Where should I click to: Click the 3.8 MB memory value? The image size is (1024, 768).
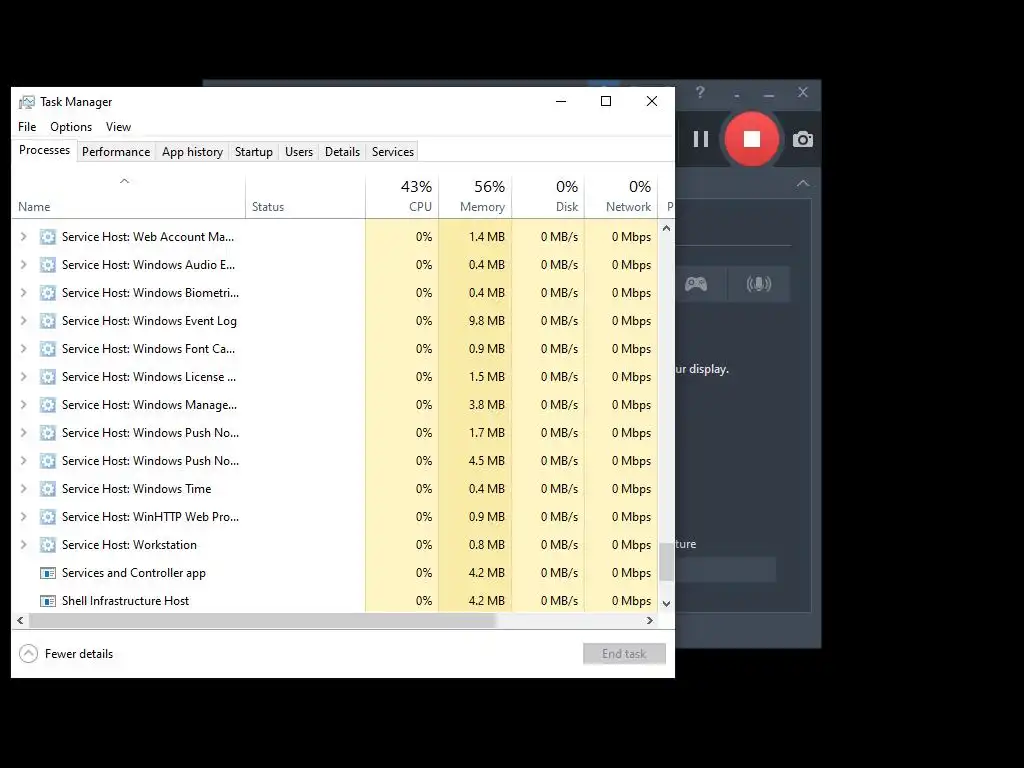[487, 405]
